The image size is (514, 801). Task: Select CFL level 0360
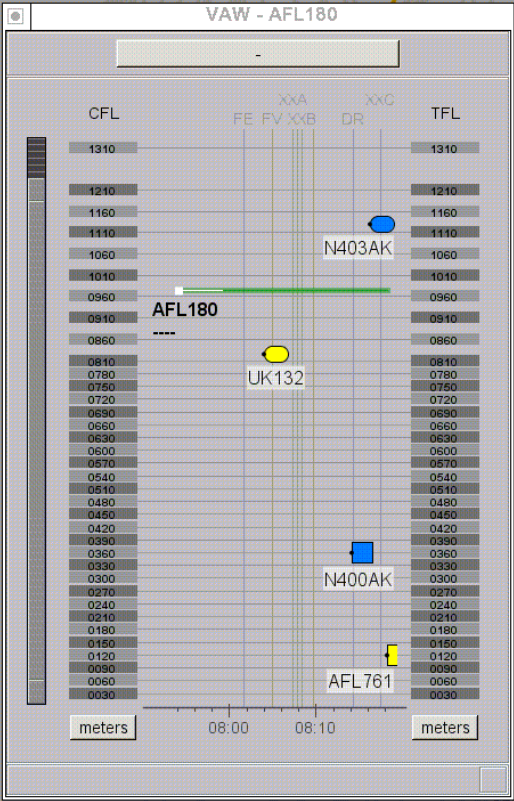point(103,553)
